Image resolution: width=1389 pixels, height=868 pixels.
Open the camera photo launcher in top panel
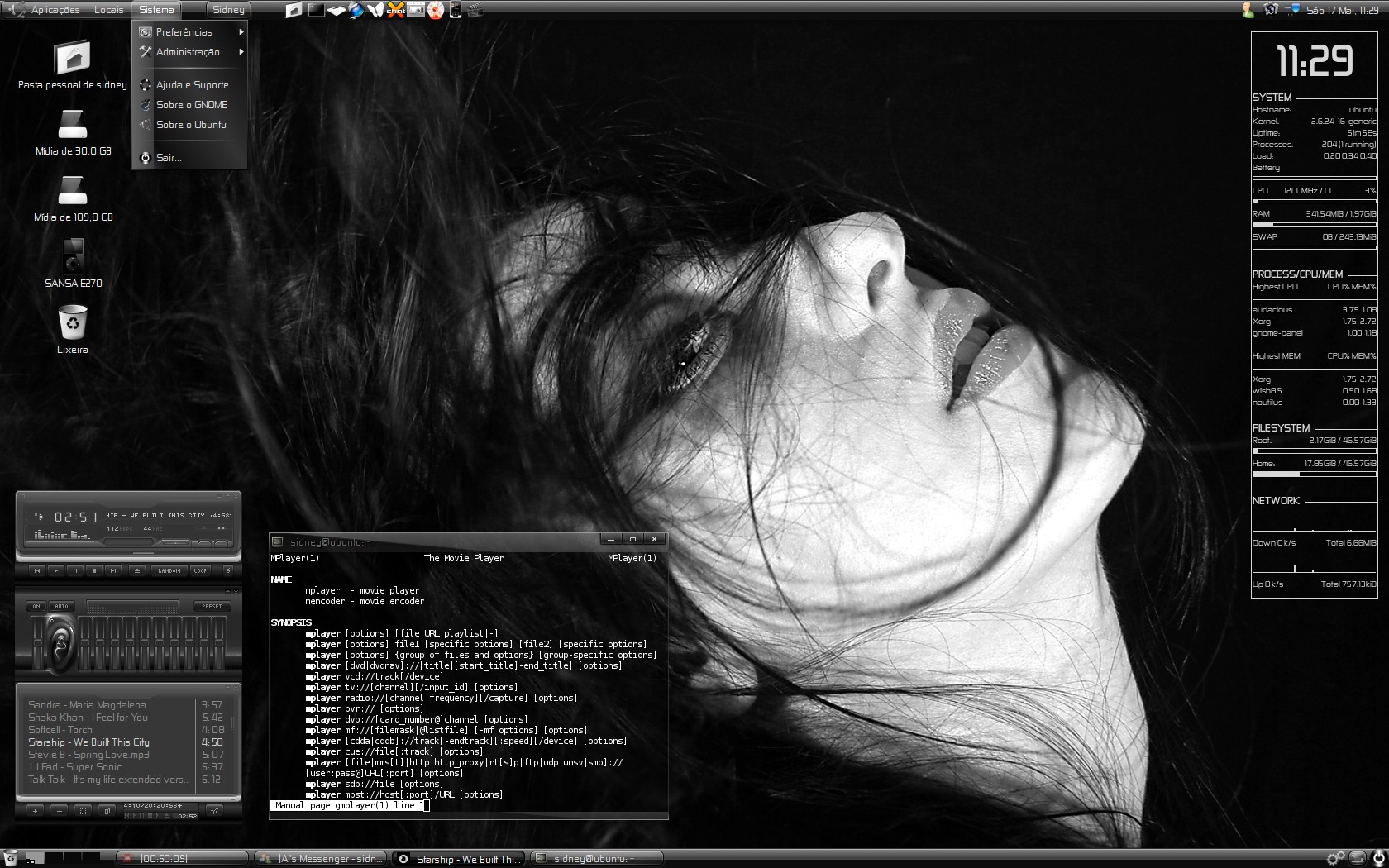coord(416,10)
